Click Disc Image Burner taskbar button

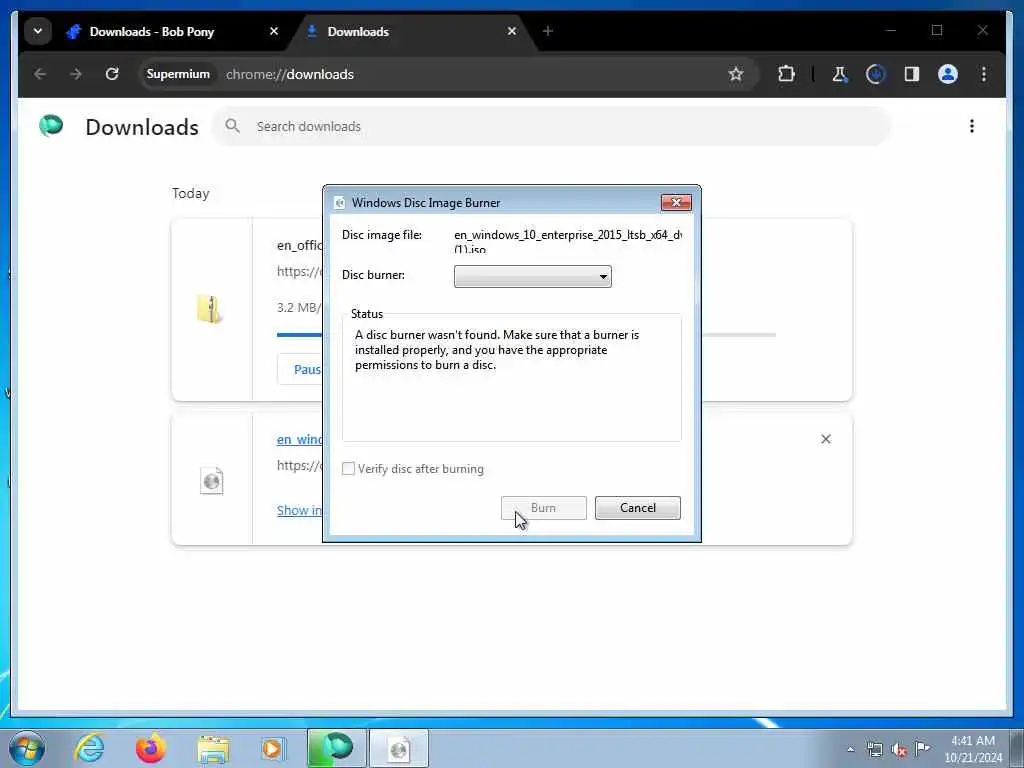(x=398, y=748)
